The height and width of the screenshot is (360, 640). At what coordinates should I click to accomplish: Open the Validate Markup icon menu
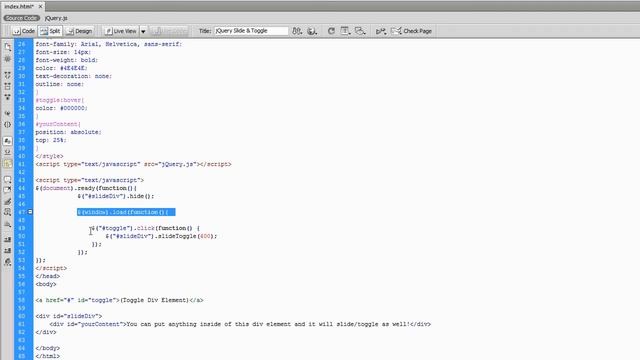[381, 31]
